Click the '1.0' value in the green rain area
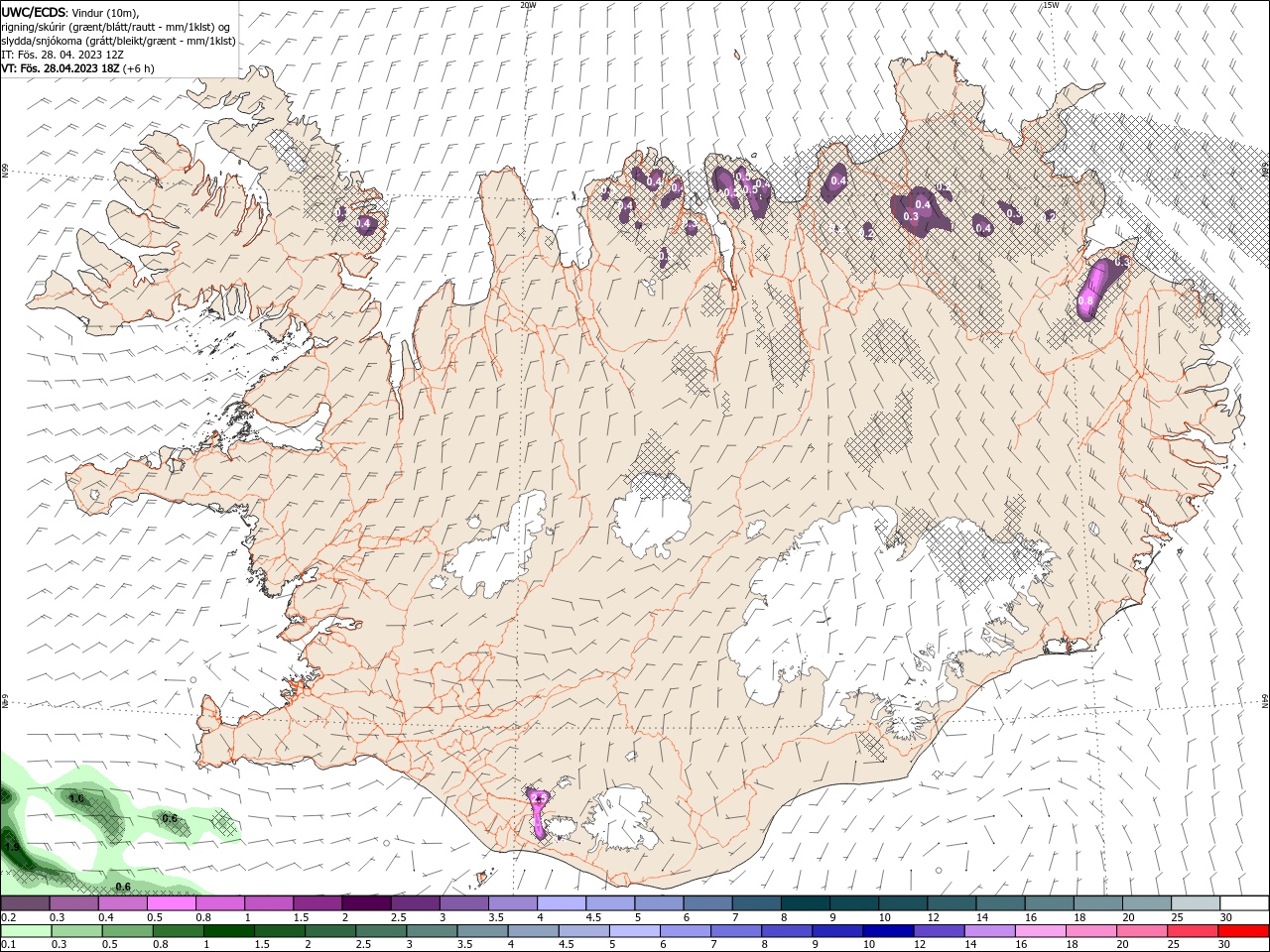Viewport: 1270px width, 952px height. point(76,798)
